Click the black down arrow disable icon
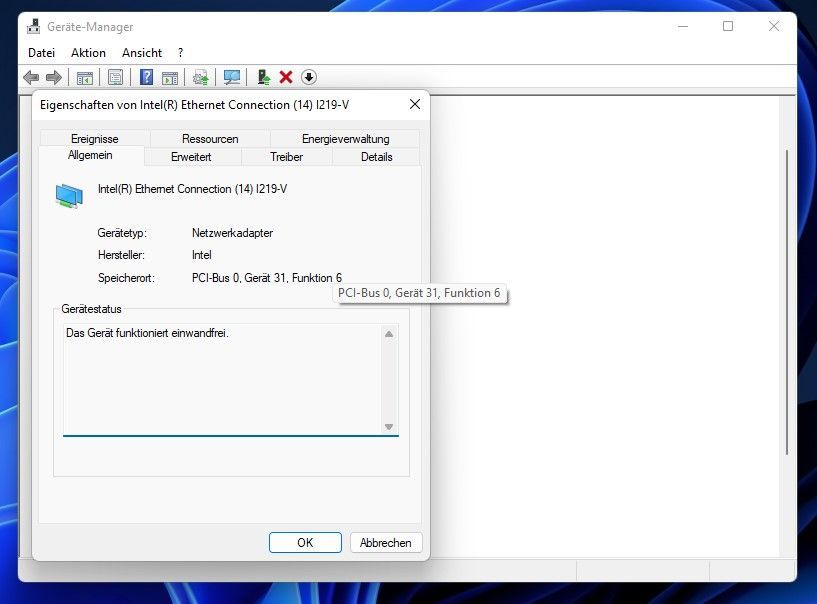Image resolution: width=817 pixels, height=604 pixels. point(309,77)
